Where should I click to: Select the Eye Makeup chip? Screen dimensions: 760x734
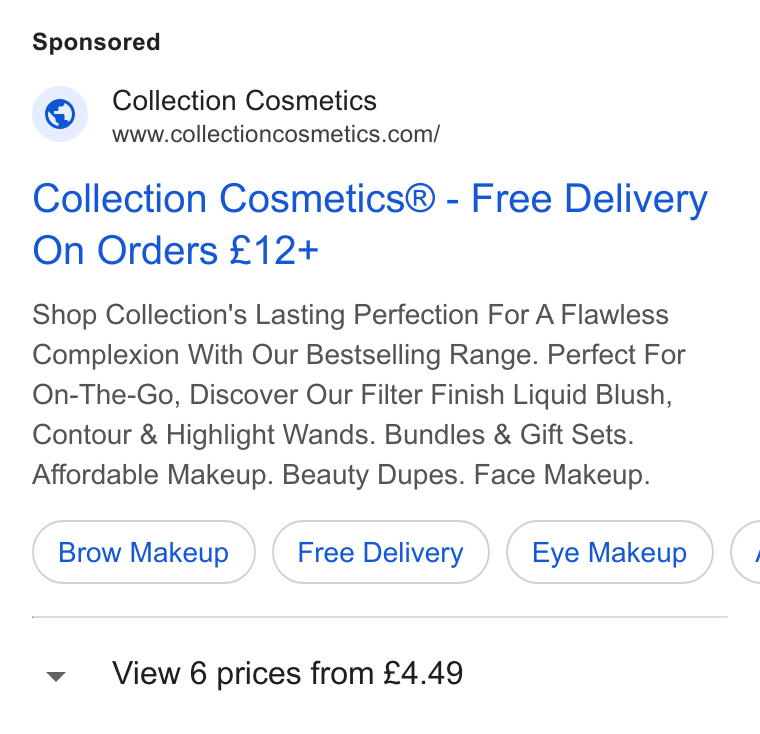point(609,552)
